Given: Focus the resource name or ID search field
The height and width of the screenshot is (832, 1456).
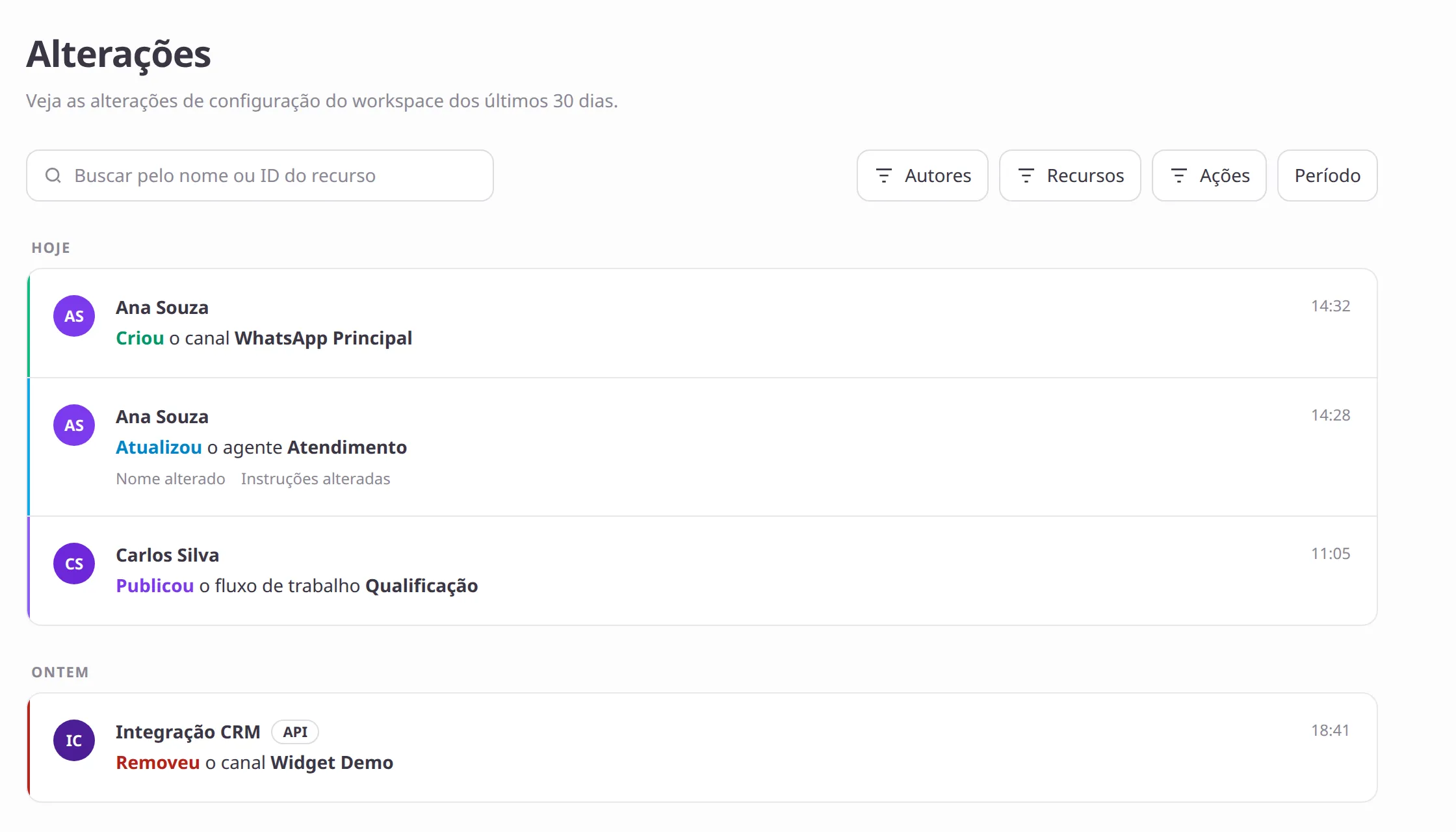Looking at the screenshot, I should [x=260, y=175].
